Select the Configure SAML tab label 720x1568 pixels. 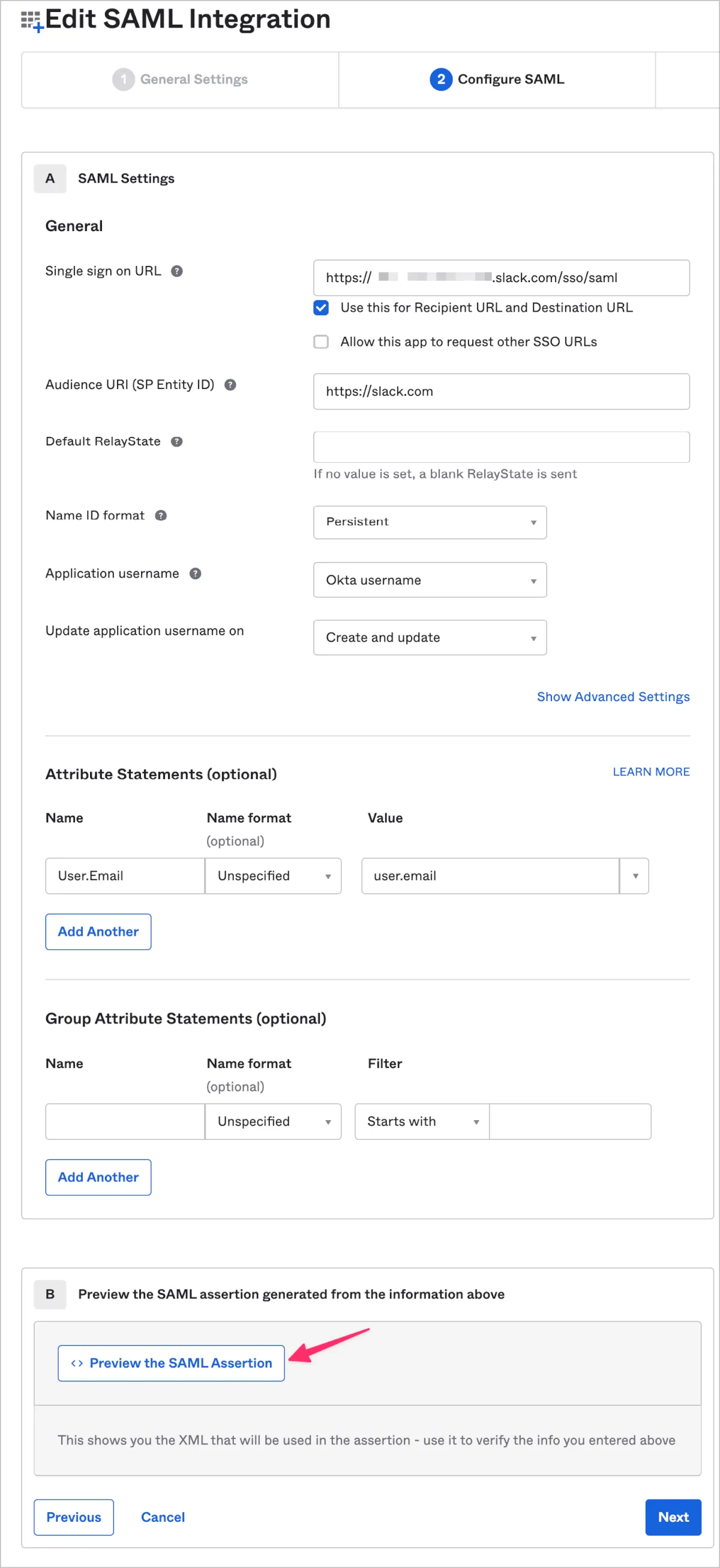511,79
